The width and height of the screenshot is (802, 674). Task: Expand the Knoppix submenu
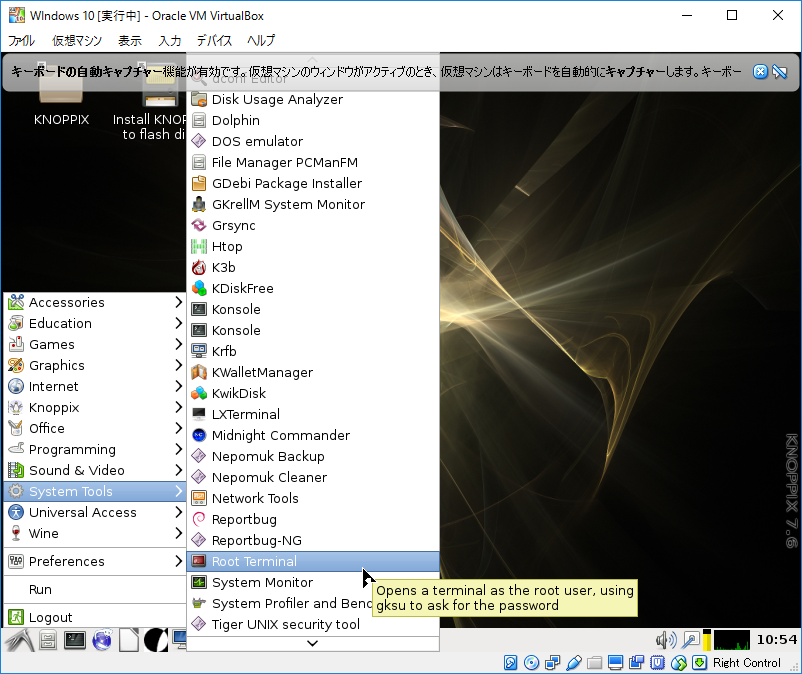(x=95, y=407)
